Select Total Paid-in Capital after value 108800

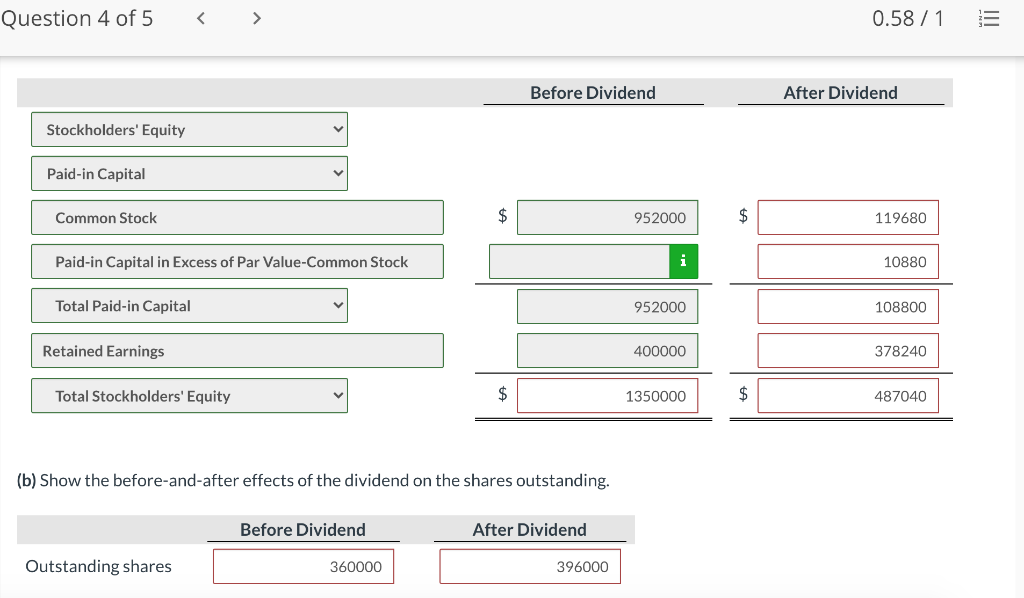(x=848, y=307)
